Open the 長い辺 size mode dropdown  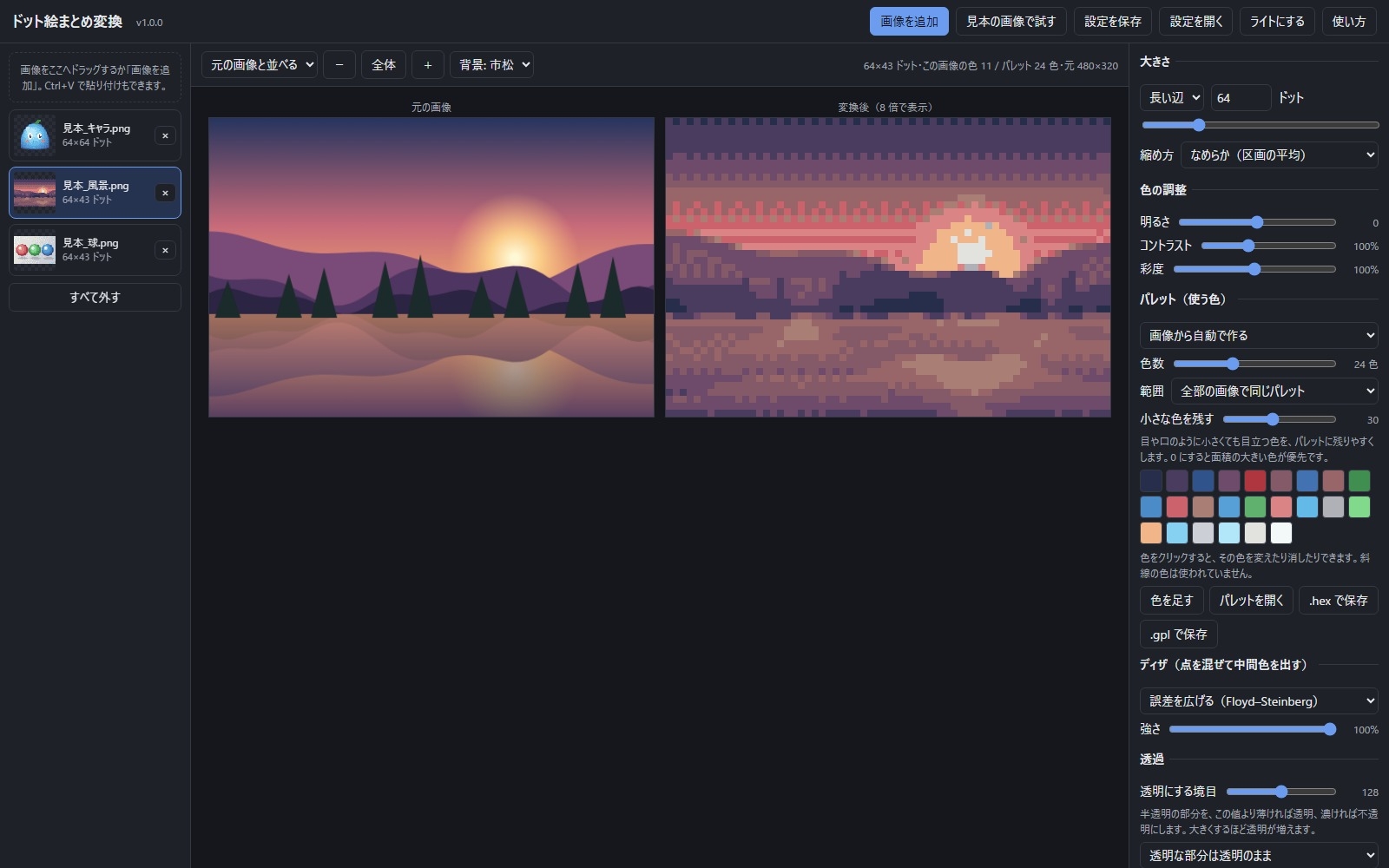click(x=1172, y=97)
